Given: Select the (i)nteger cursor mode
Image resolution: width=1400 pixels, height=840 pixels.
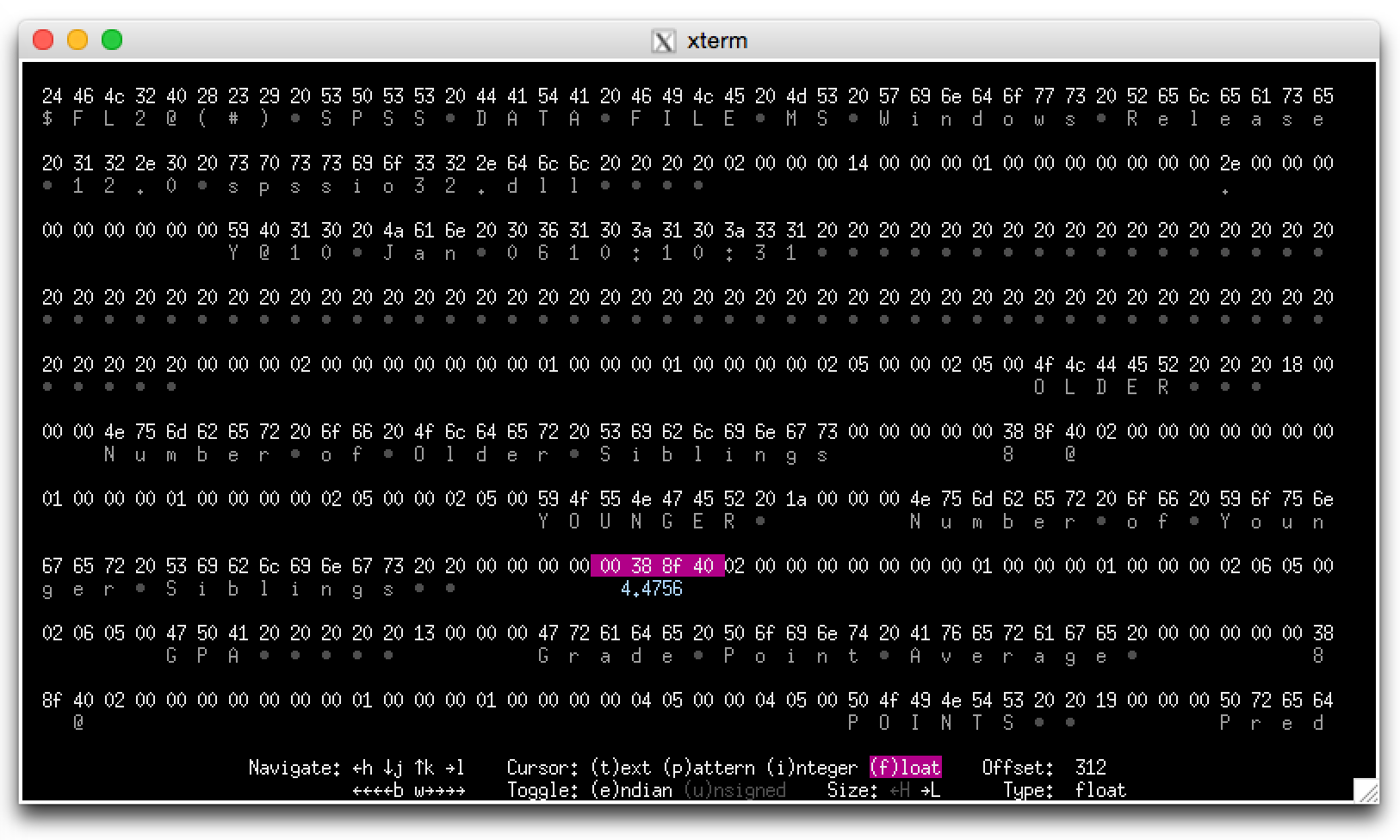Looking at the screenshot, I should pos(812,767).
